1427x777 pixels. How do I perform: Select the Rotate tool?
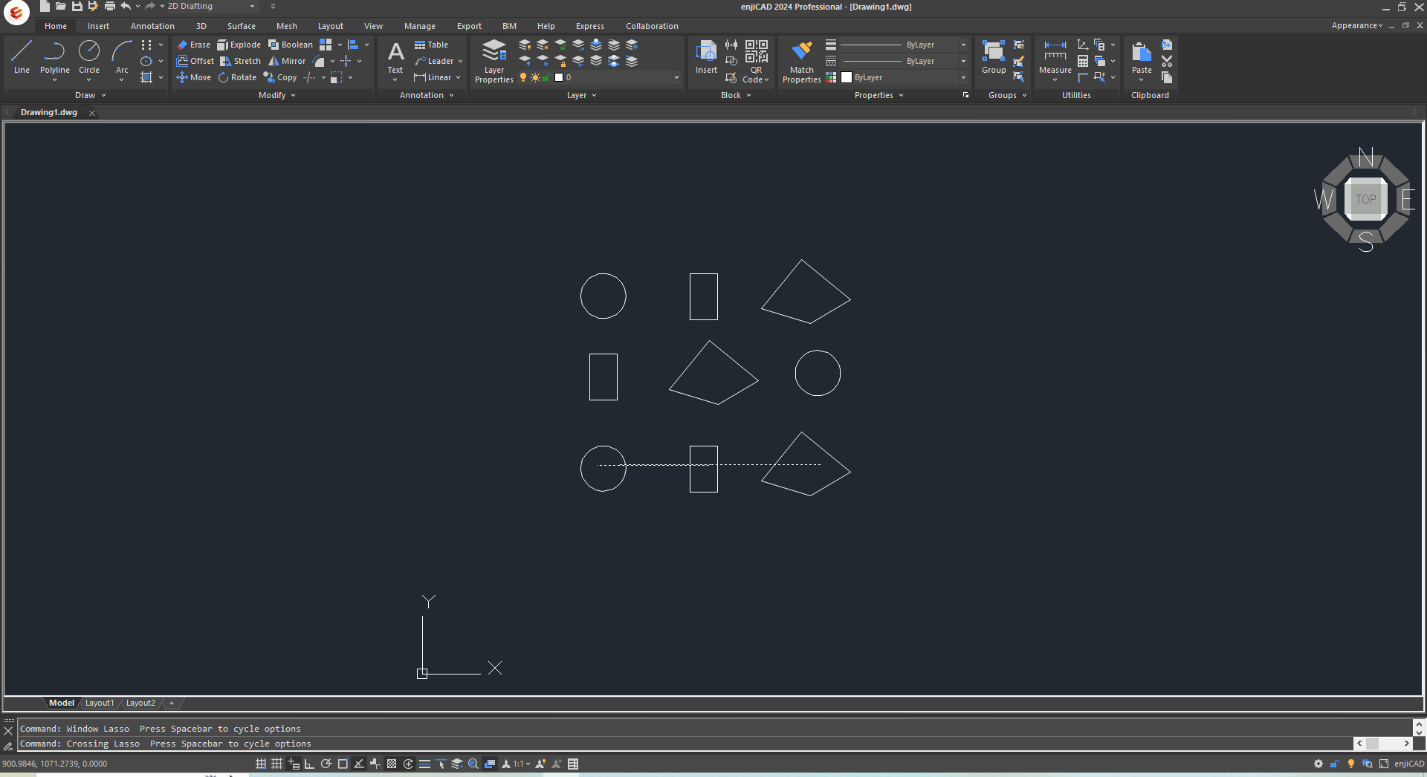pos(238,77)
